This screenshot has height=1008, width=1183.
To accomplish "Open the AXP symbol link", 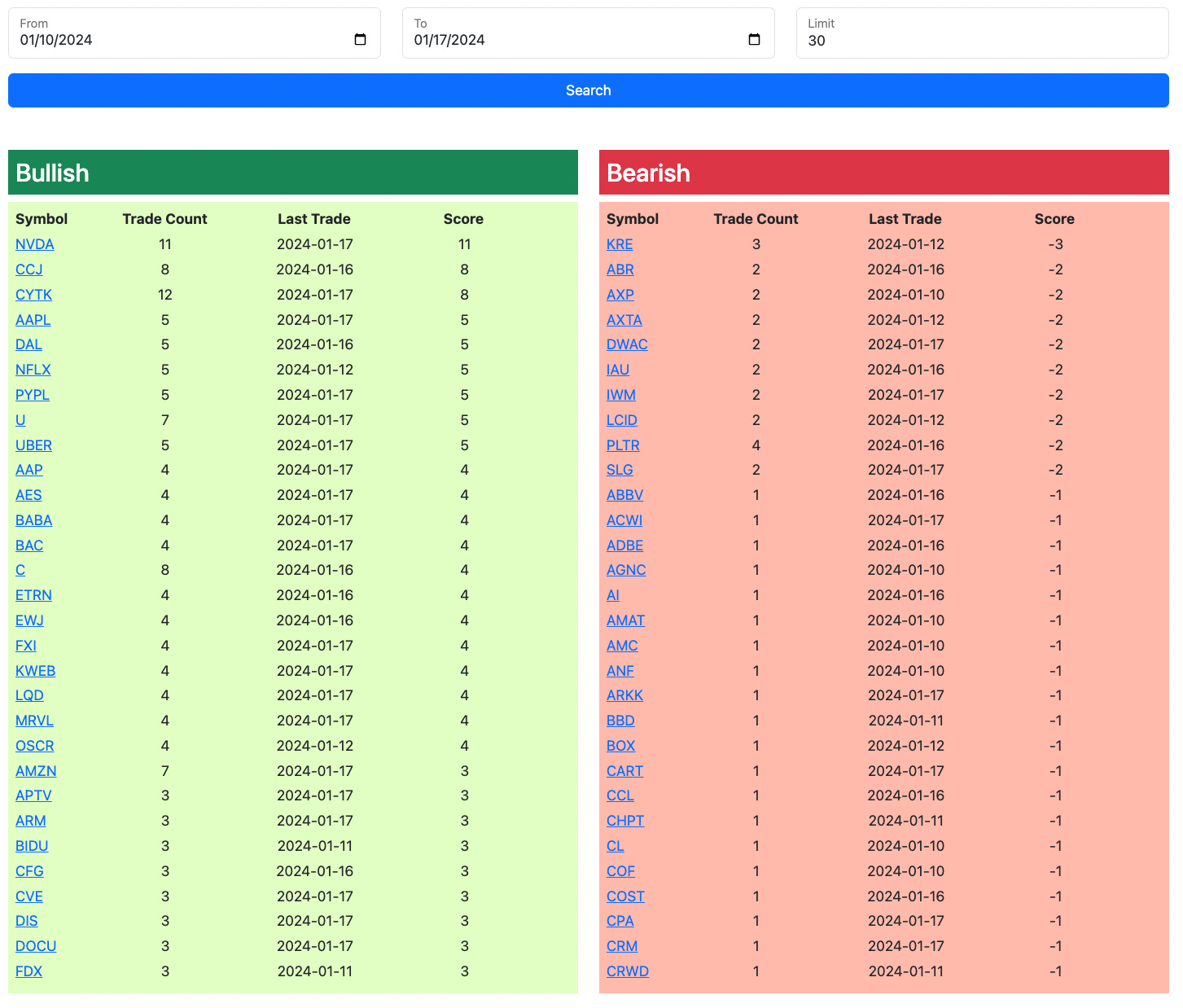I will click(x=620, y=295).
